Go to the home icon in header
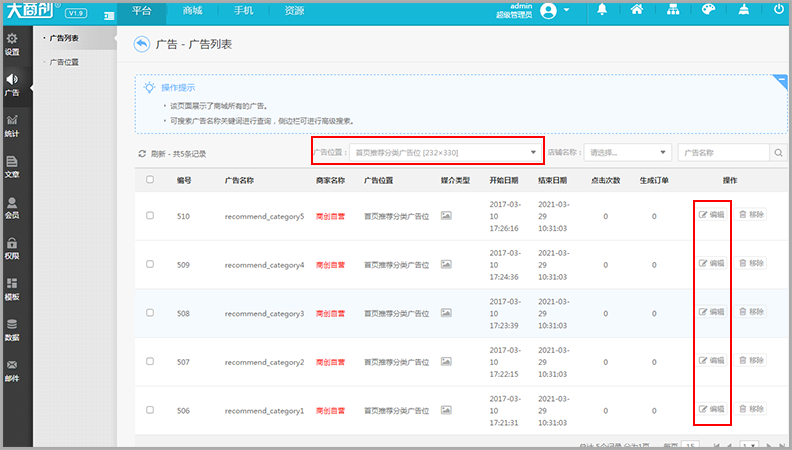The height and width of the screenshot is (450, 792). pyautogui.click(x=637, y=10)
